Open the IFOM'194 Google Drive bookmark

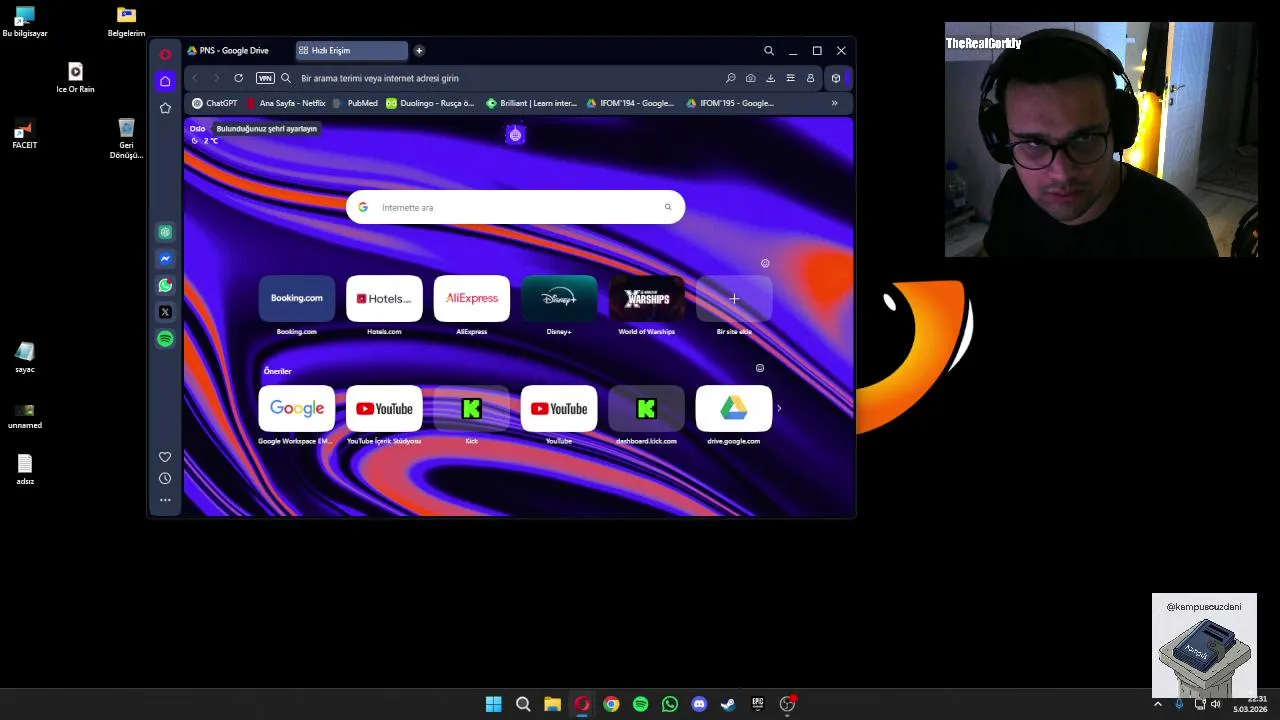(630, 103)
